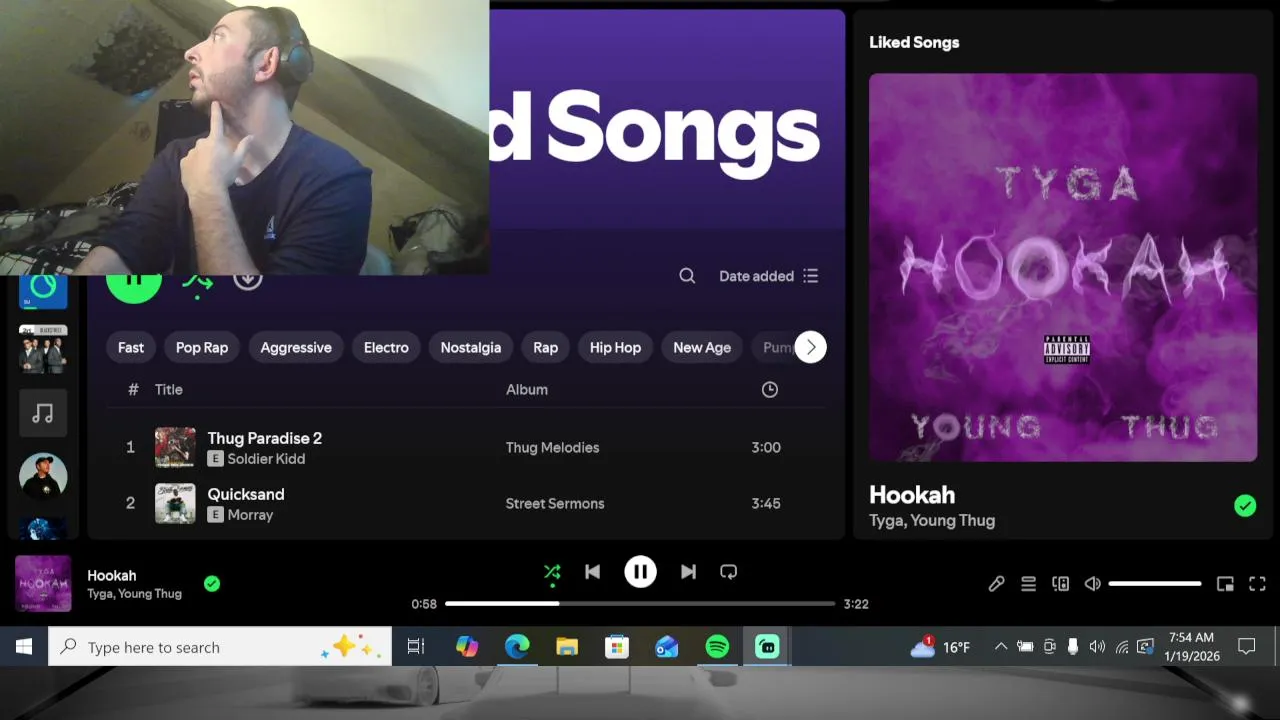Open Task View on the taskbar
1280x720 pixels.
(x=416, y=647)
